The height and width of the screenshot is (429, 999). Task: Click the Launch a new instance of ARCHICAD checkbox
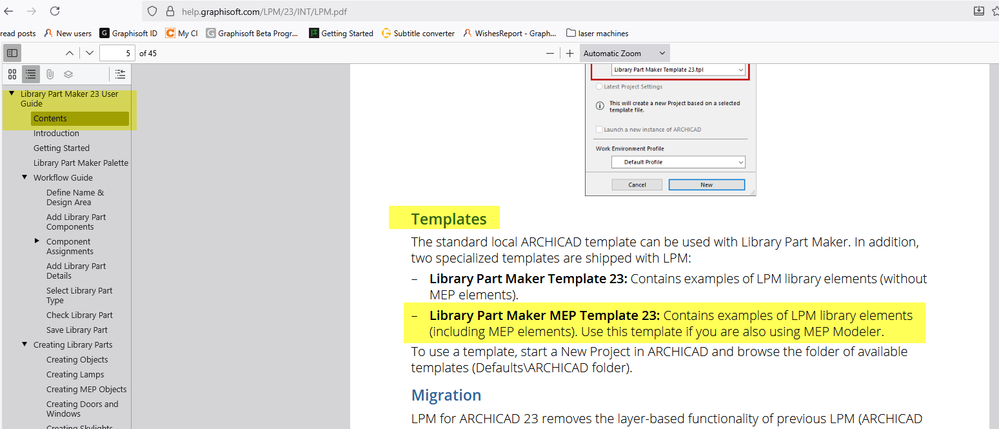click(x=599, y=129)
